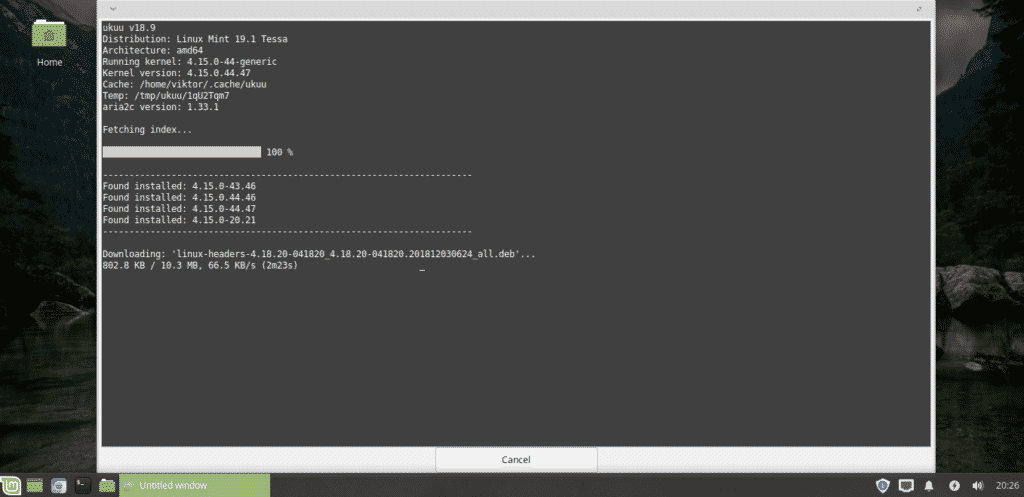Click the network connection tray icon
This screenshot has height=497, width=1024.
(x=906, y=485)
